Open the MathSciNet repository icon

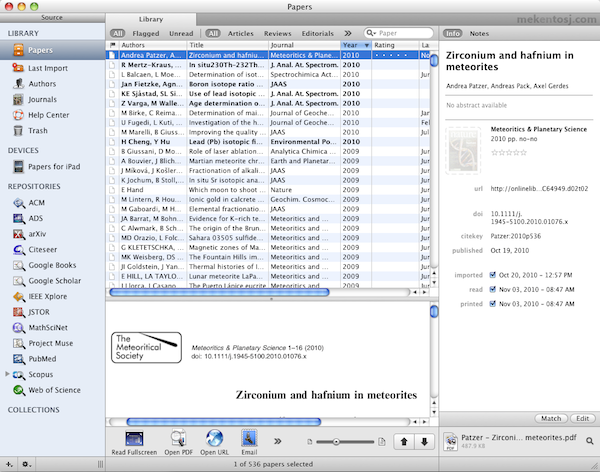click(19, 328)
